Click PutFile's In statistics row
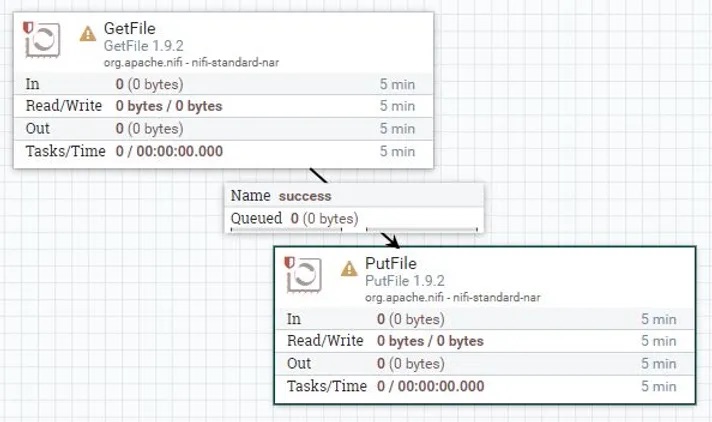The height and width of the screenshot is (422, 712). point(485,319)
